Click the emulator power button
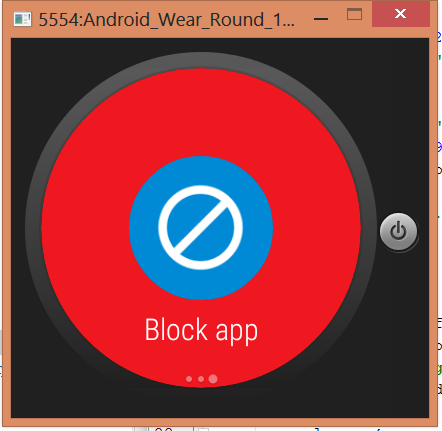 (398, 231)
